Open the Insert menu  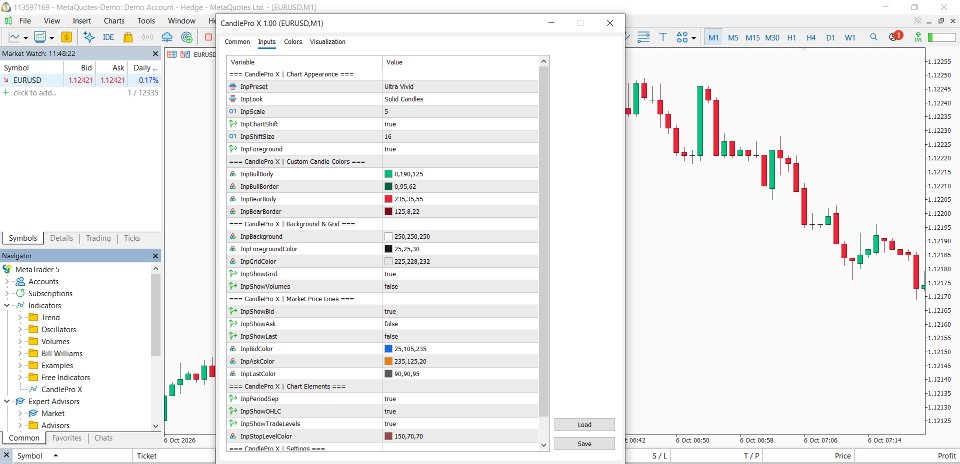pyautogui.click(x=81, y=21)
